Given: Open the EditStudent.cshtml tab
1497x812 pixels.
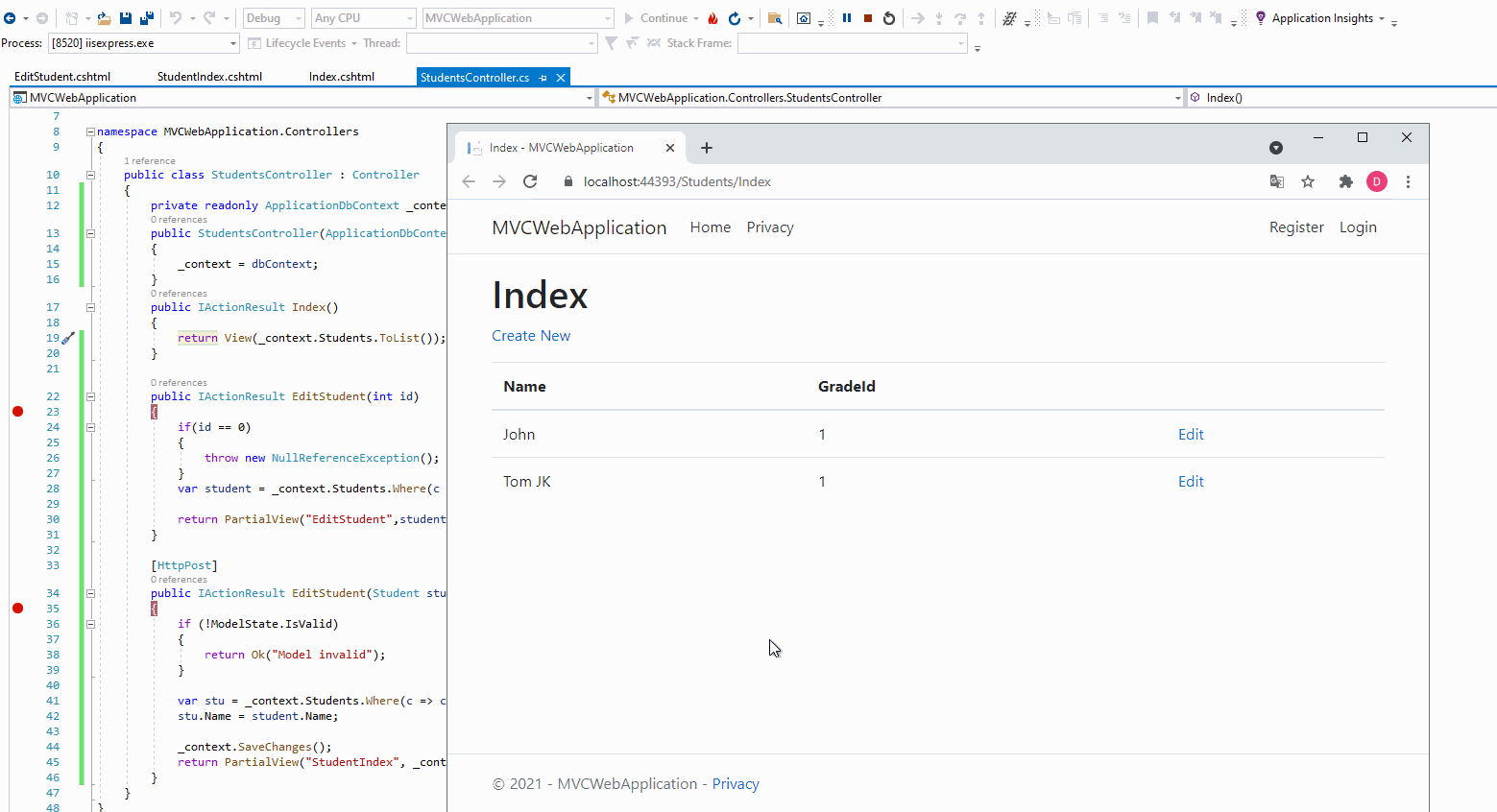Looking at the screenshot, I should [62, 77].
